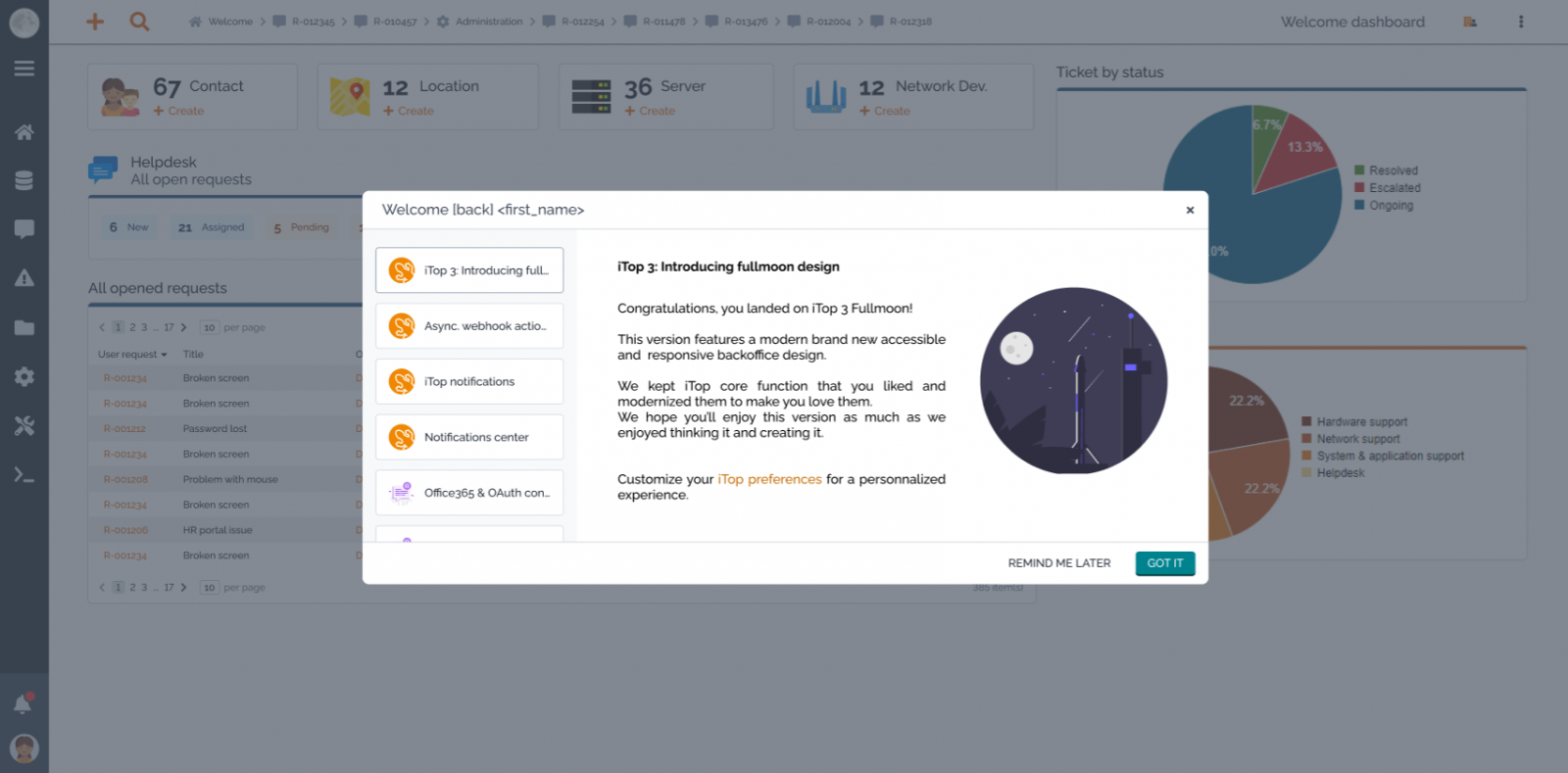Close the Welcome dialog with X
The width and height of the screenshot is (1568, 773).
click(x=1190, y=210)
